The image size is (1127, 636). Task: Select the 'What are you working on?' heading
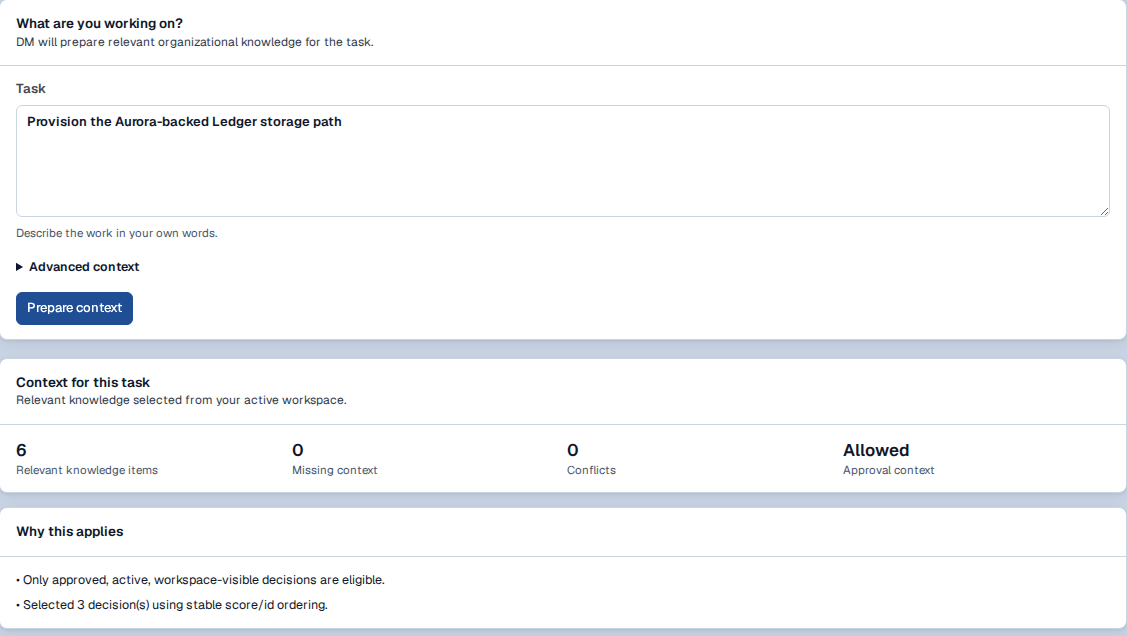(99, 24)
